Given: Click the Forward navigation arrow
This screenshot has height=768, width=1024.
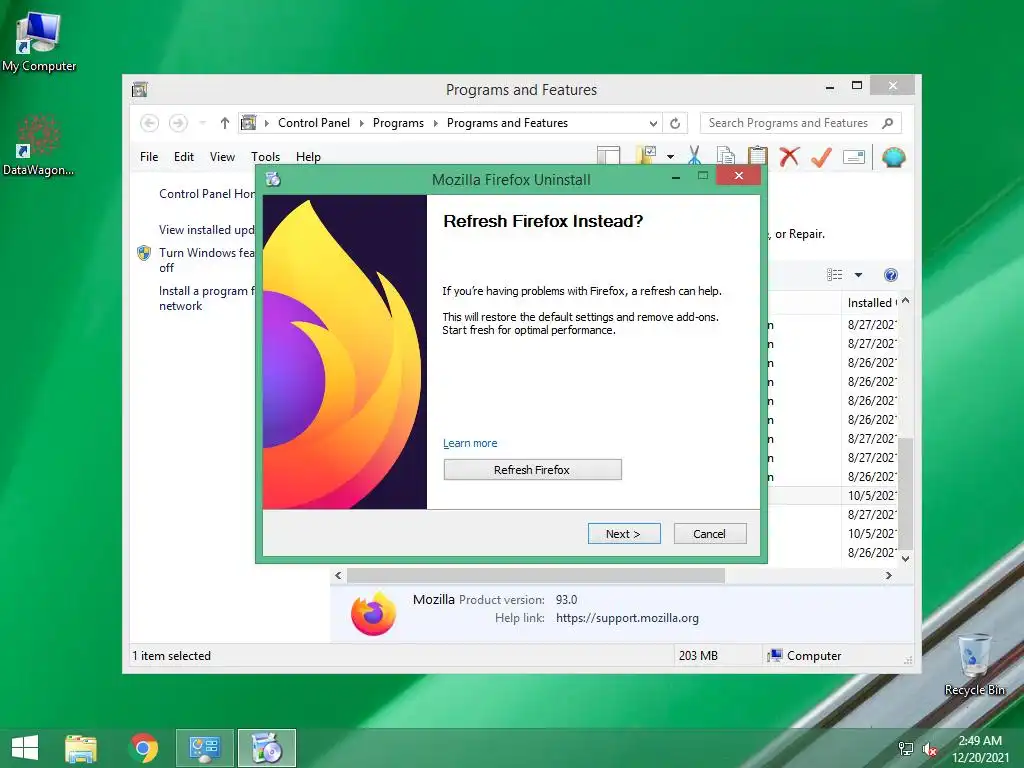Looking at the screenshot, I should tap(178, 123).
